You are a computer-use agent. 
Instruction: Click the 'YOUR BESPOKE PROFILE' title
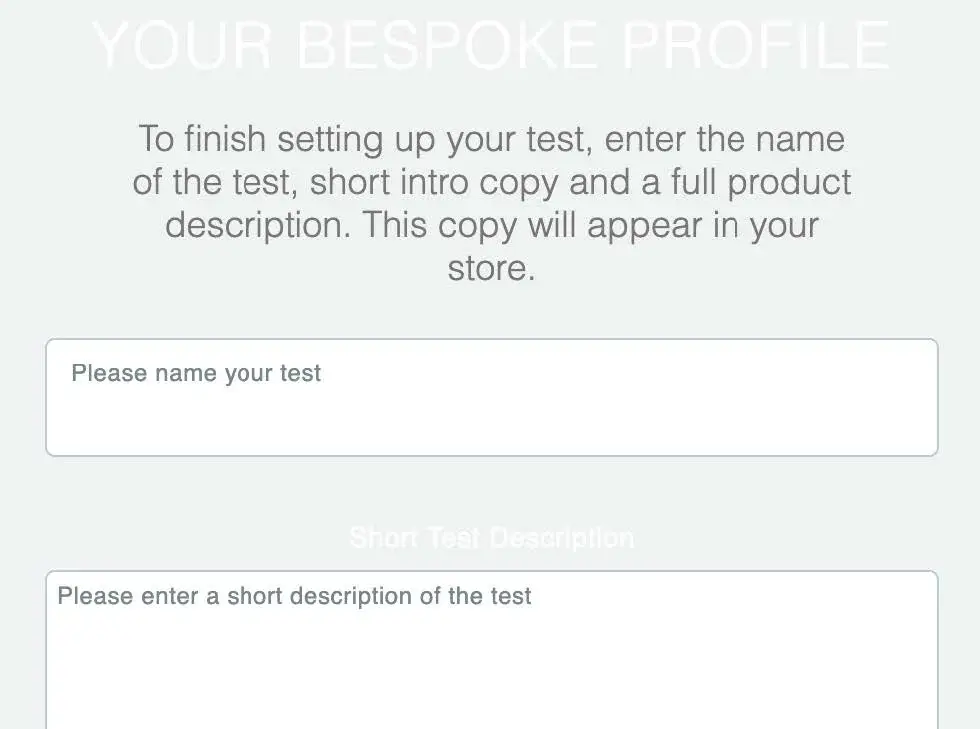click(x=490, y=44)
